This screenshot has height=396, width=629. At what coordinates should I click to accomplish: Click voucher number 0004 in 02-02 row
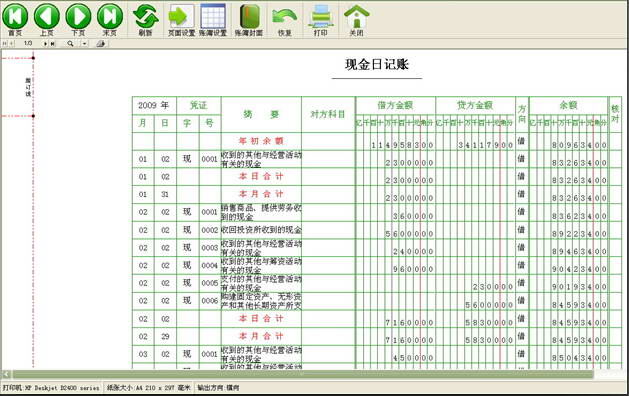(209, 265)
